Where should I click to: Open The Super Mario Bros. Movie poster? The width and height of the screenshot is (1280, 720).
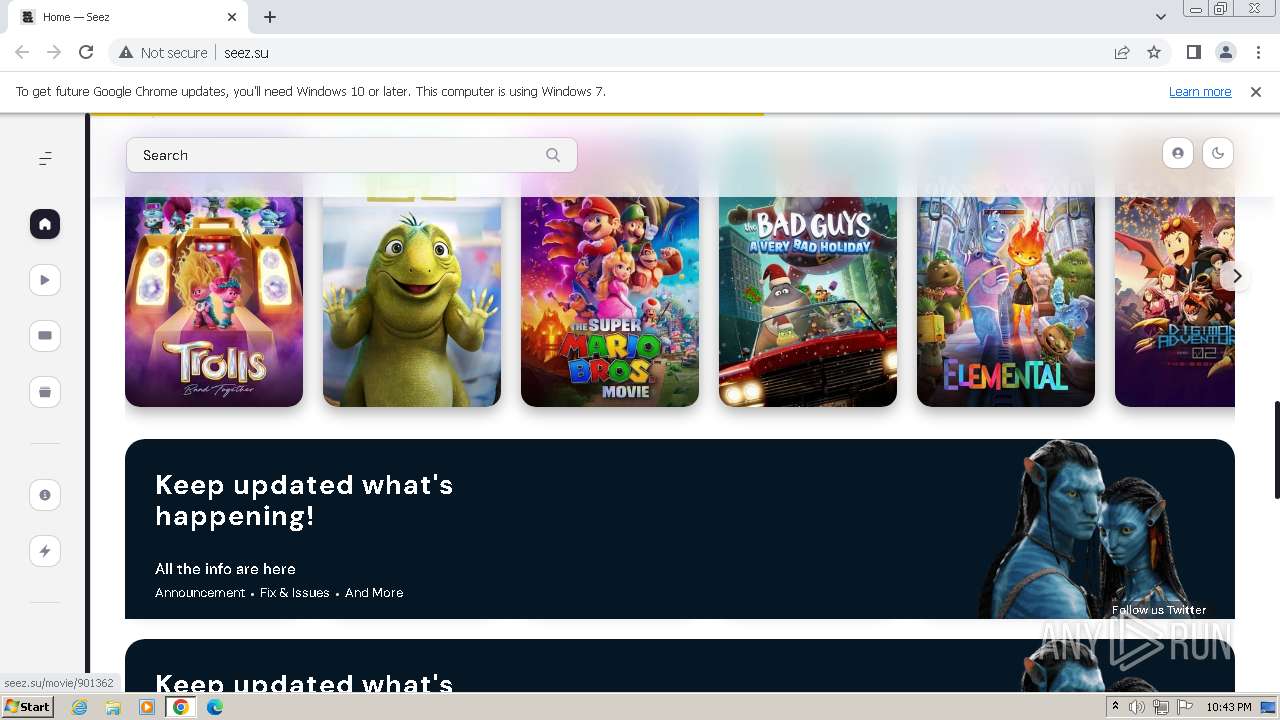(x=610, y=290)
